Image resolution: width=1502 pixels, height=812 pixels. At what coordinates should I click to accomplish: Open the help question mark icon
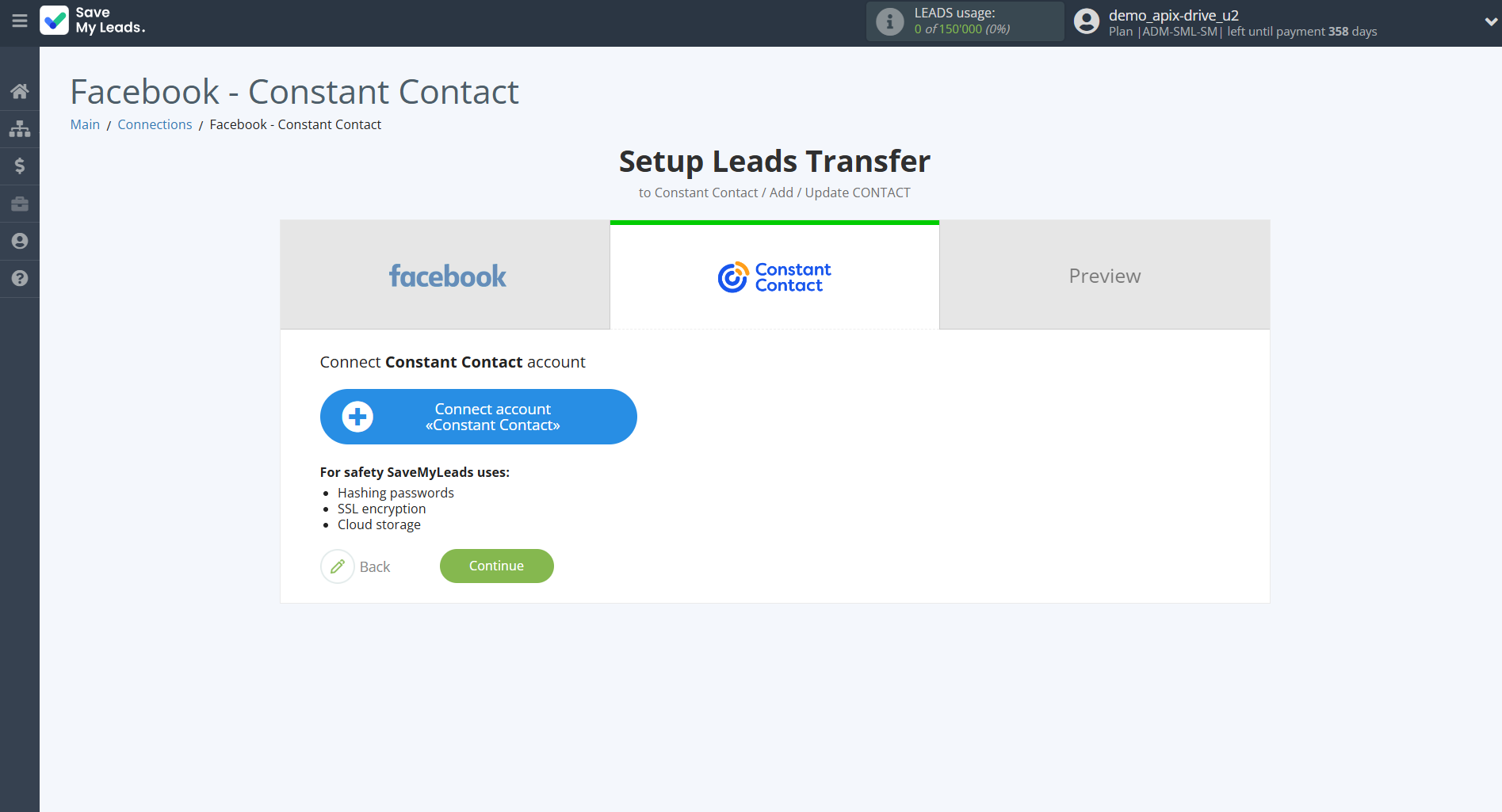click(x=20, y=278)
